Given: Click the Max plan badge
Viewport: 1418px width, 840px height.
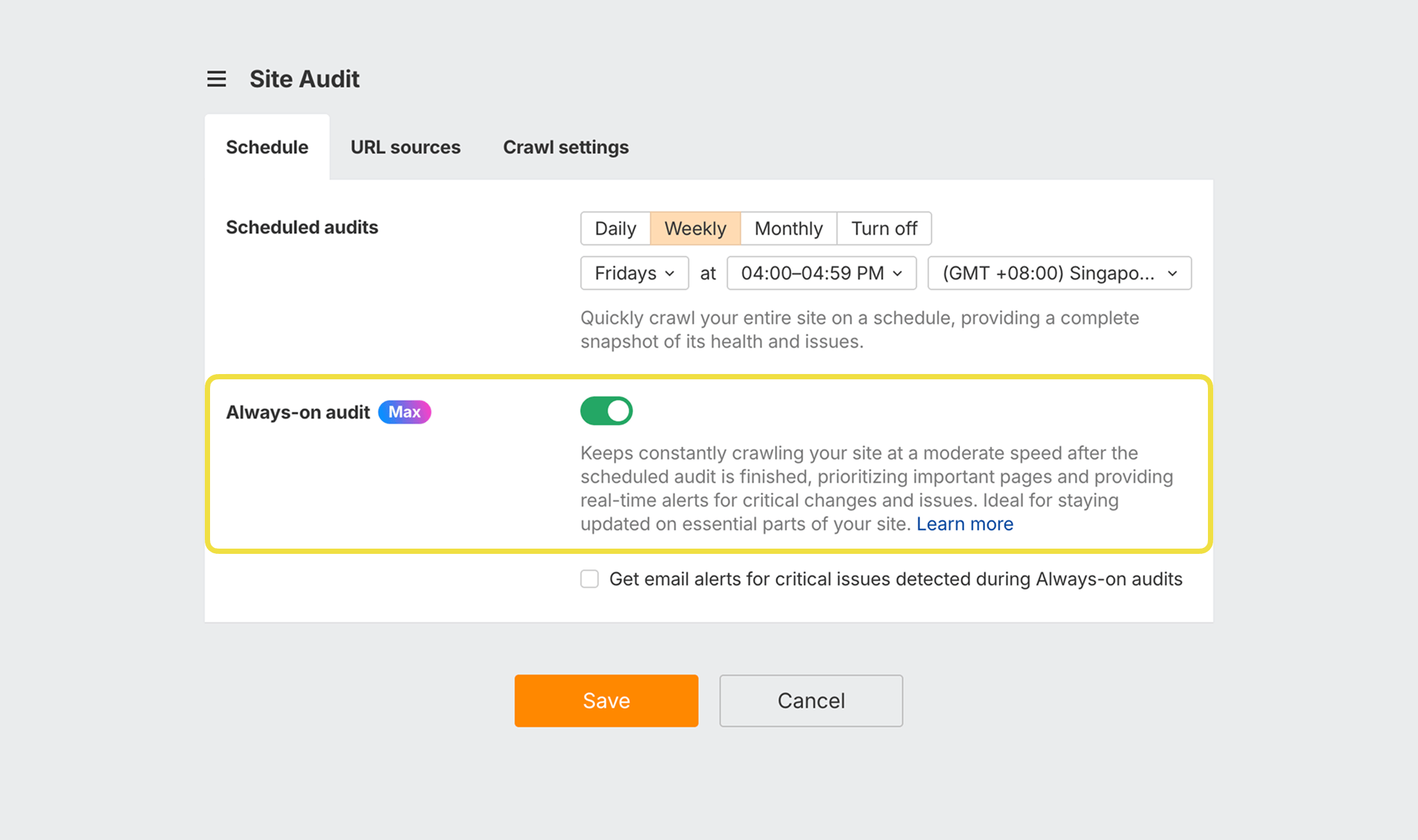Looking at the screenshot, I should [x=404, y=411].
